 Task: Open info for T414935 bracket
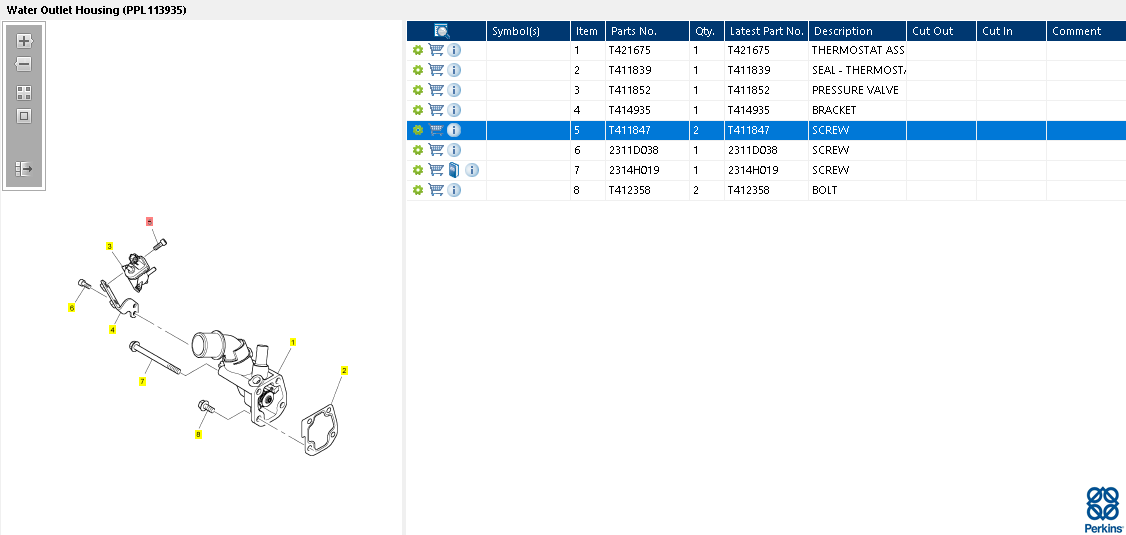coord(454,111)
